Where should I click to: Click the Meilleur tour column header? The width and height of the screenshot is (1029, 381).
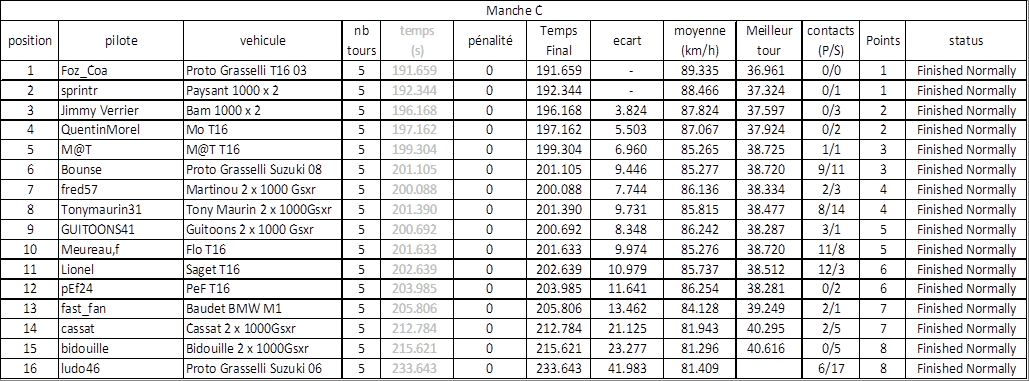click(x=769, y=41)
